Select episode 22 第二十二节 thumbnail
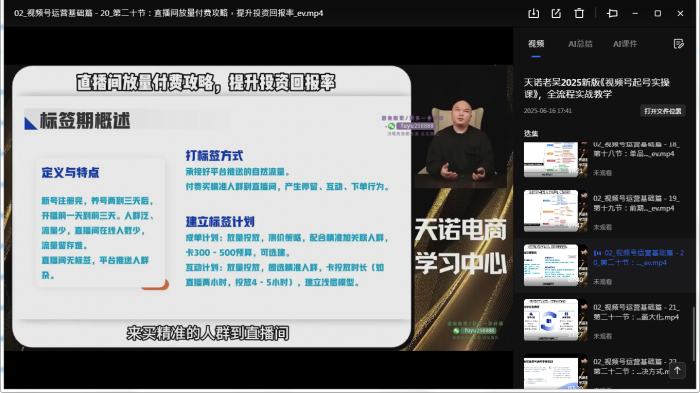The image size is (700, 393). (x=555, y=372)
